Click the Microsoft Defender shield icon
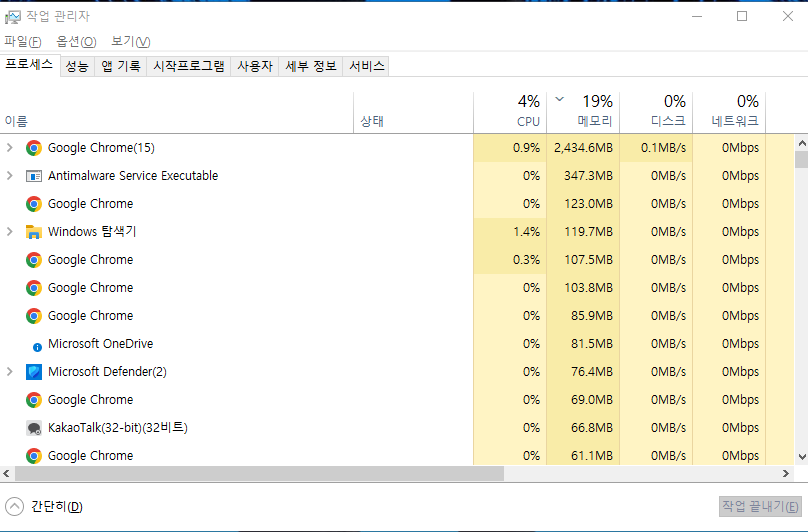 tap(34, 372)
